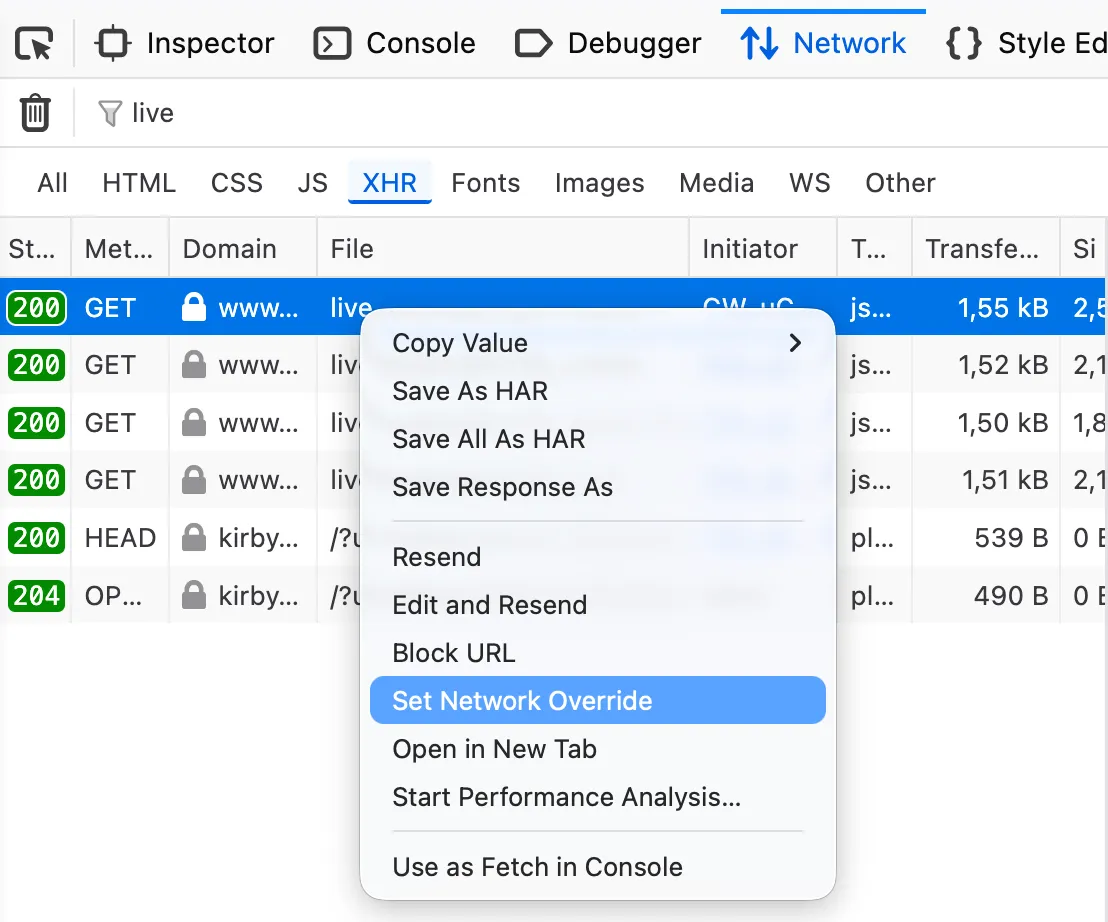
Task: Sort by the Method column header
Action: [x=120, y=249]
